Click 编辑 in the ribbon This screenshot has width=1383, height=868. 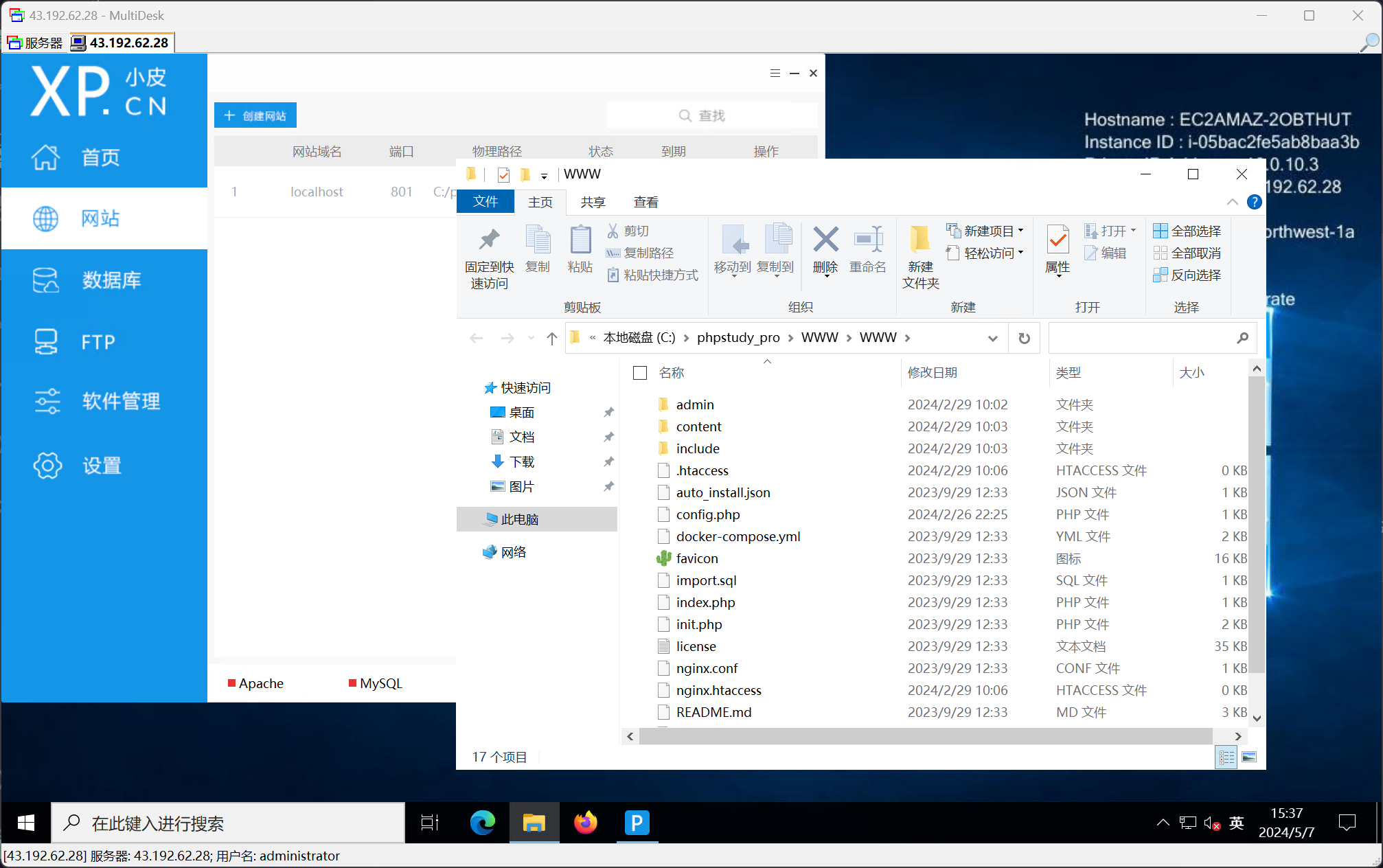coord(1106,253)
